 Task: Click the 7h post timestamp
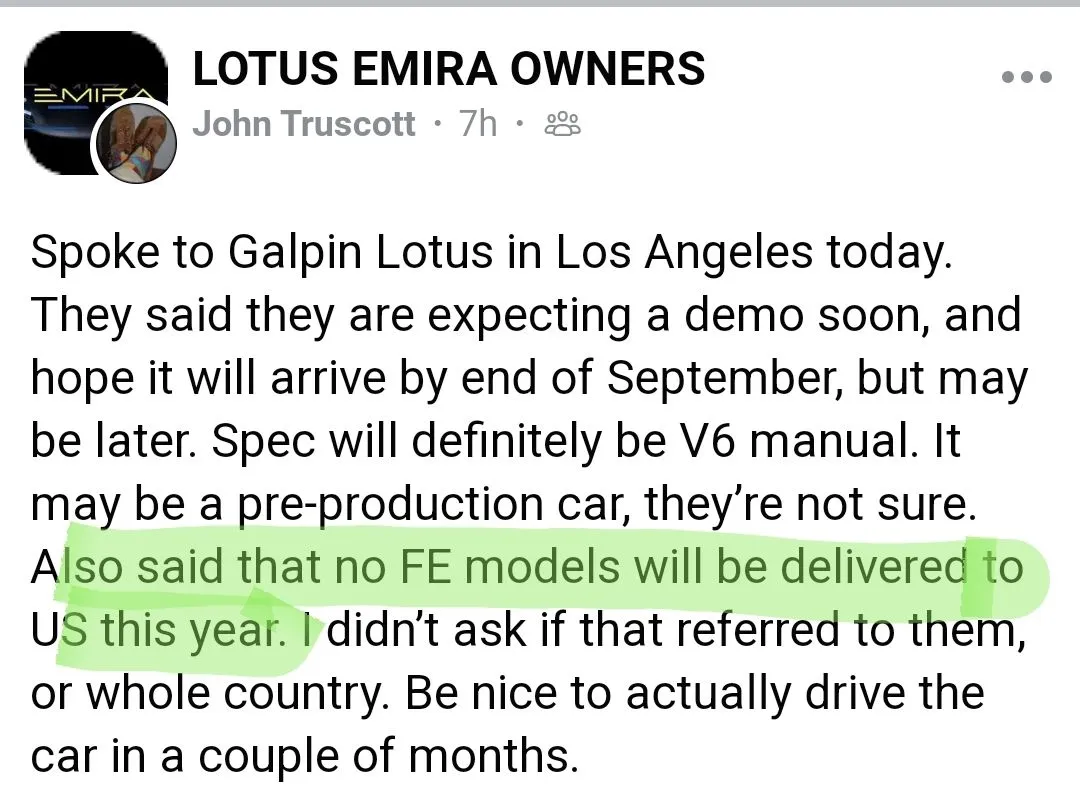click(477, 124)
